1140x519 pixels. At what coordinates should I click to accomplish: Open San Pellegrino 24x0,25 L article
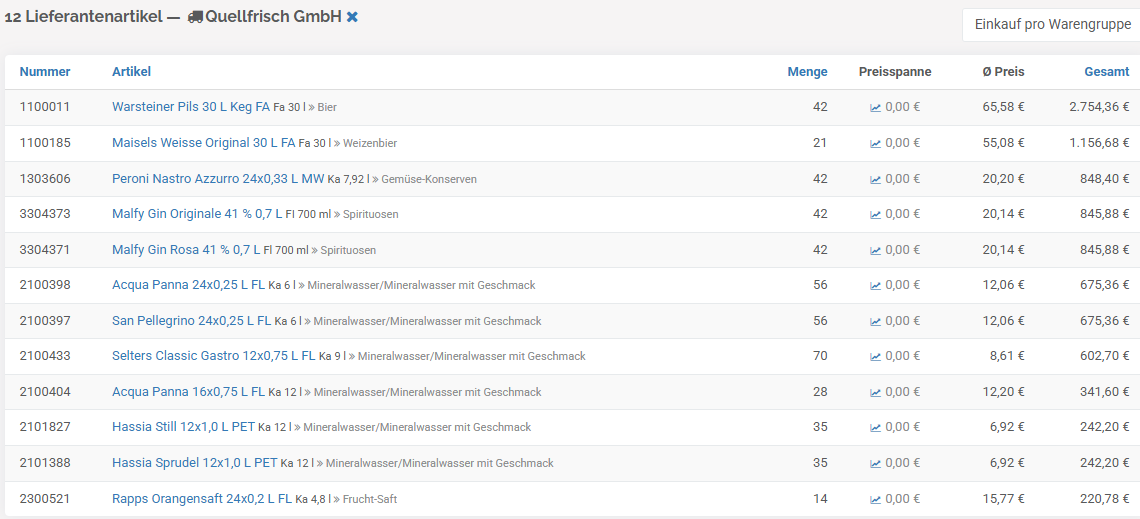coord(191,321)
